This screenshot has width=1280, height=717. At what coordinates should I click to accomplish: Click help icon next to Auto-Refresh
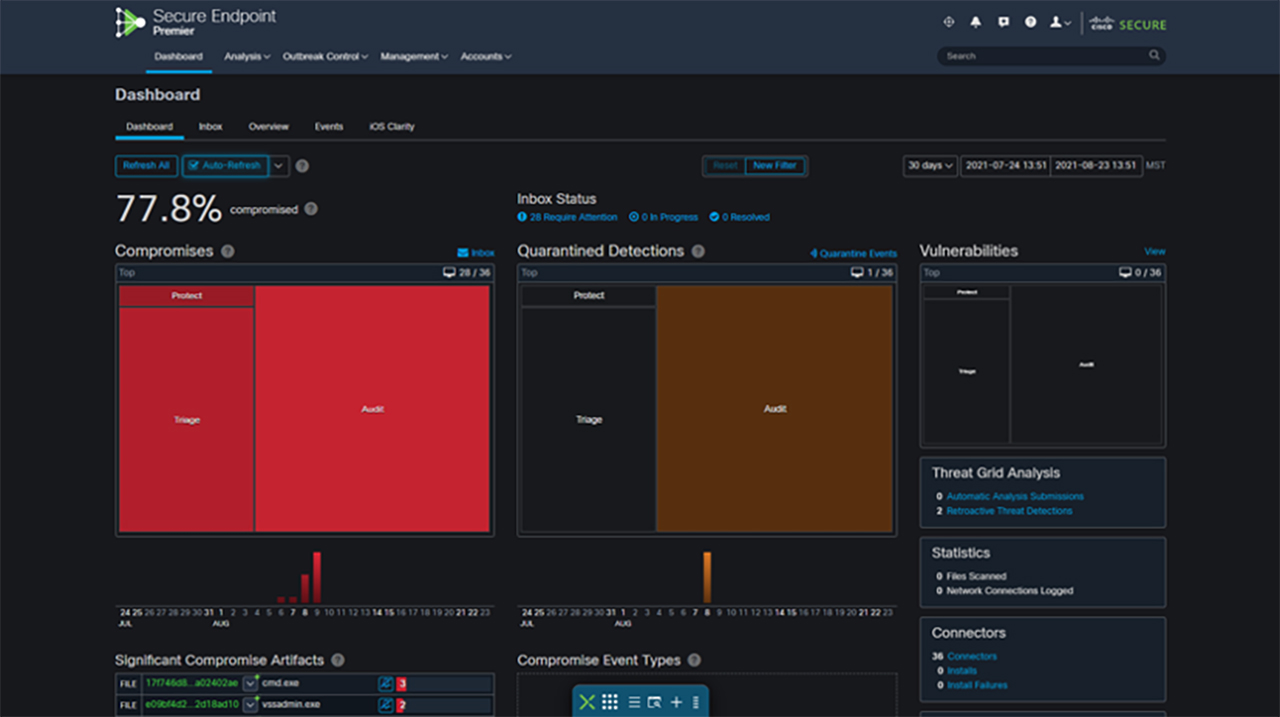point(302,166)
